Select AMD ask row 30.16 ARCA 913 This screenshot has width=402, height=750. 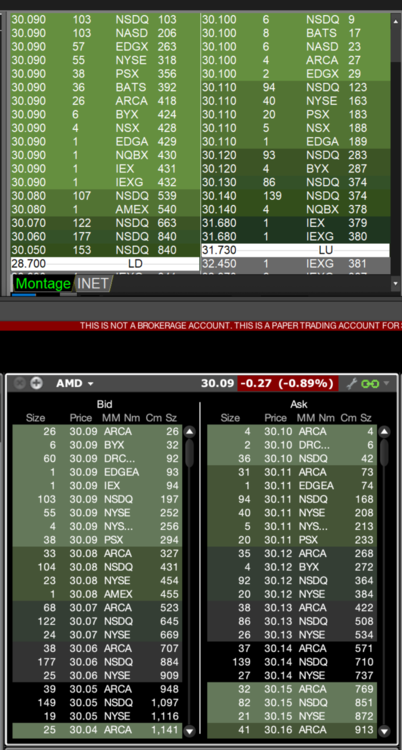pos(292,730)
